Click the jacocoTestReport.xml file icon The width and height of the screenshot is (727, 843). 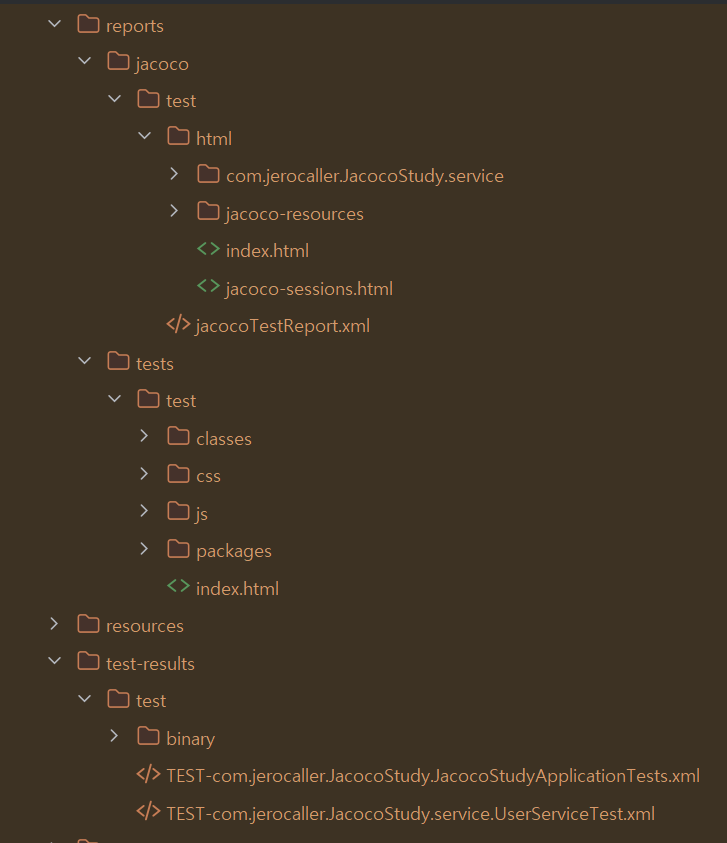click(178, 325)
